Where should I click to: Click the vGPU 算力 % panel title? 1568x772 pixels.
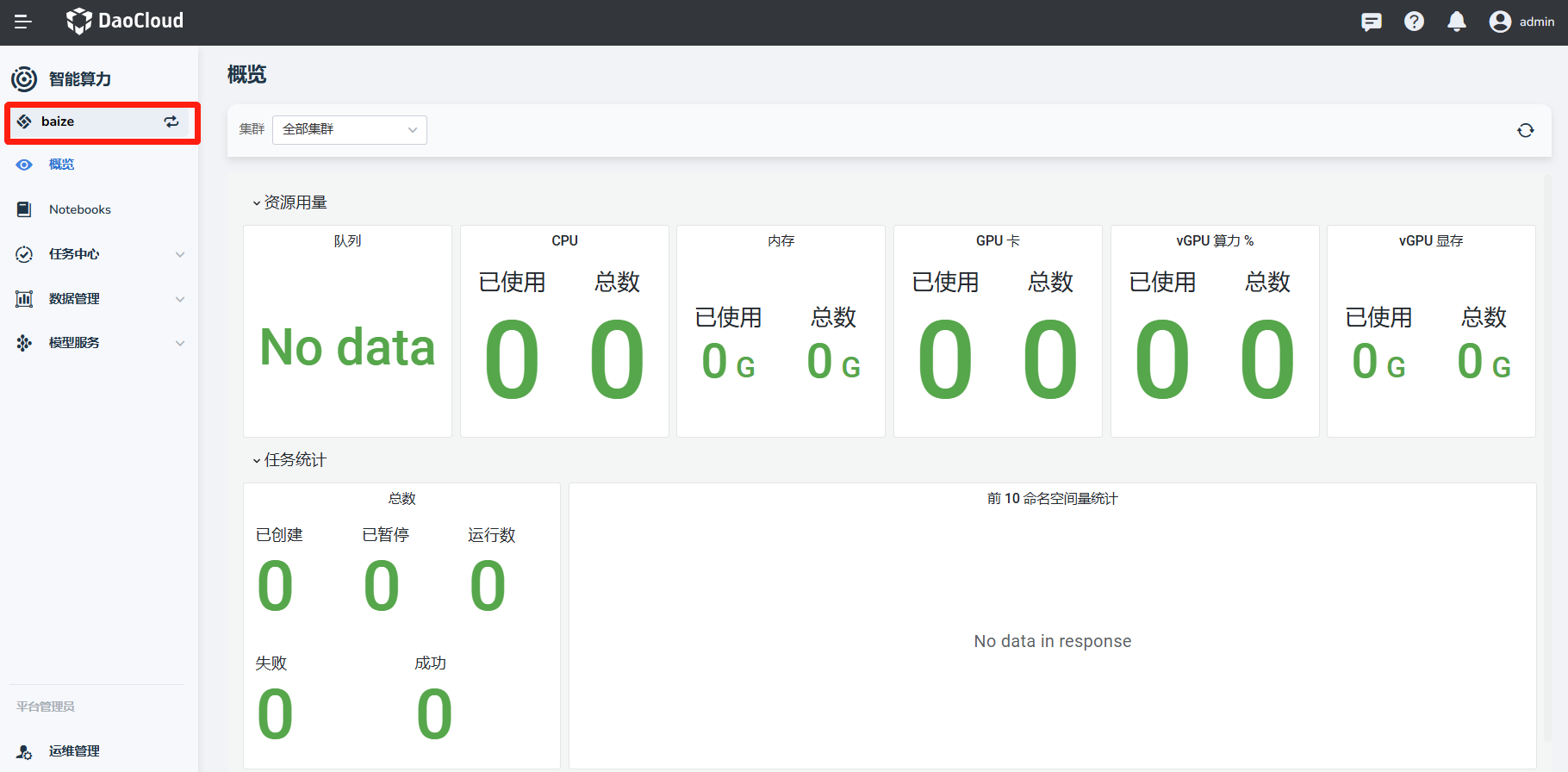[x=1215, y=241]
